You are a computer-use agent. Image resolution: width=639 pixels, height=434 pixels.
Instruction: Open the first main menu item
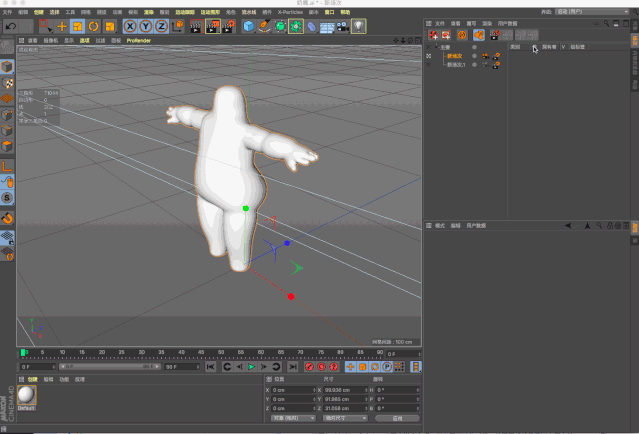tap(7, 12)
